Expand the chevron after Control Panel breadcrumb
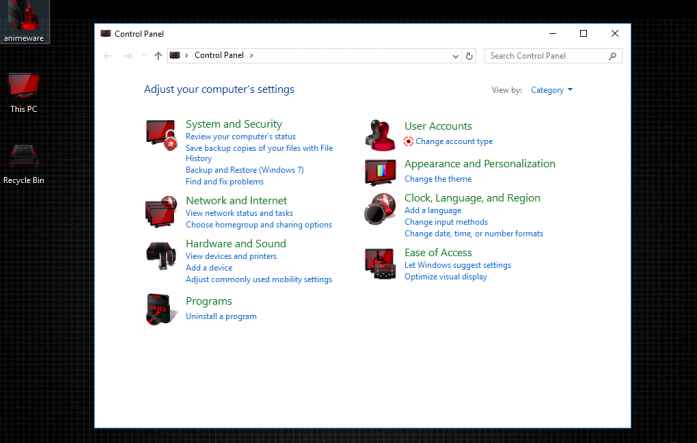 click(252, 56)
